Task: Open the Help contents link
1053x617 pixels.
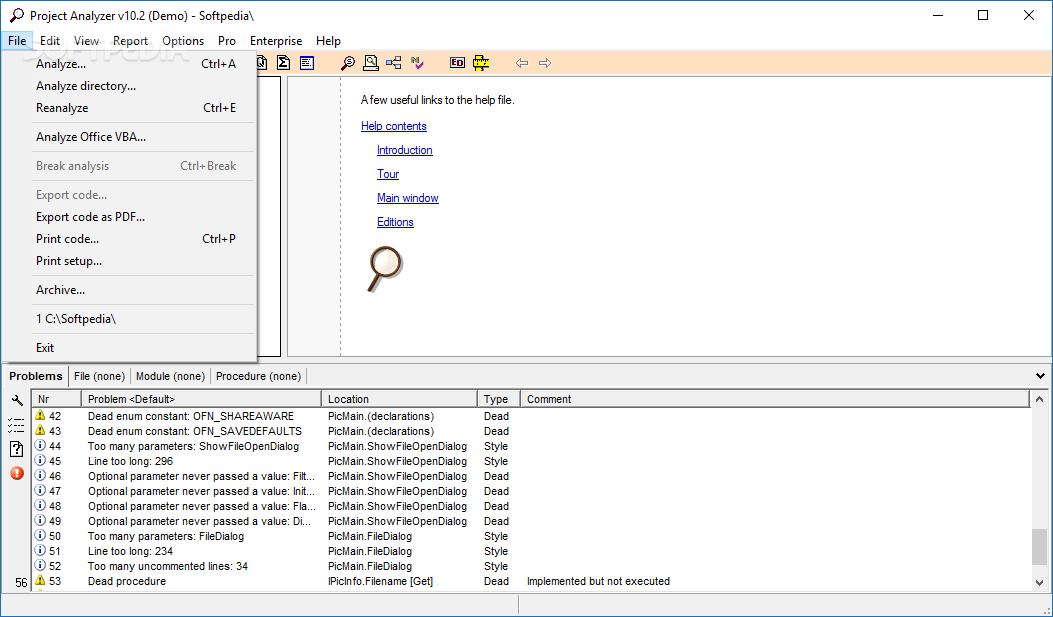Action: 394,126
